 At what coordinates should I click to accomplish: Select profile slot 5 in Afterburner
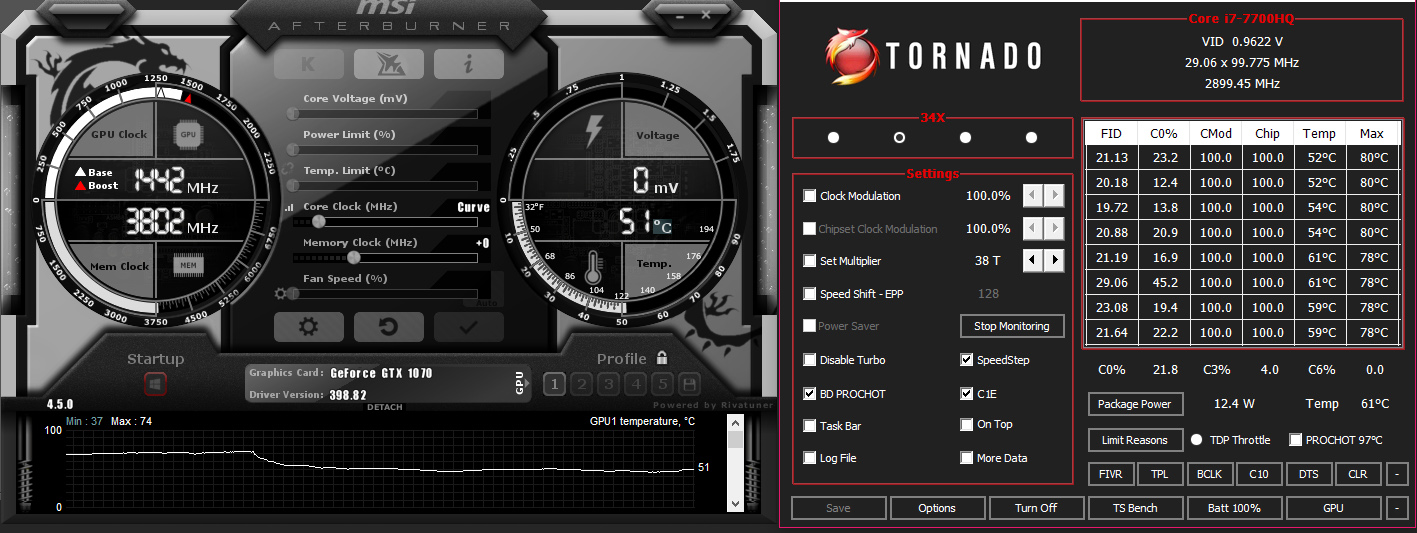point(661,384)
